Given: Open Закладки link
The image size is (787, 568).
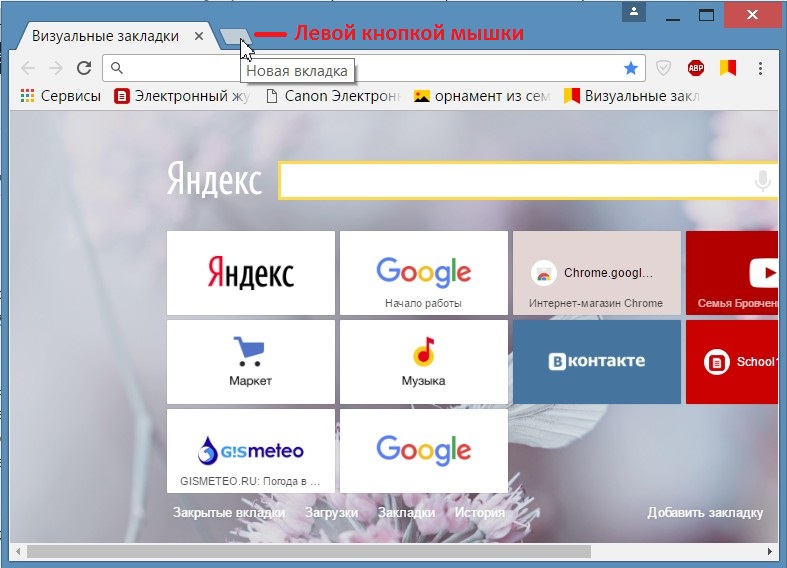Looking at the screenshot, I should (406, 512).
